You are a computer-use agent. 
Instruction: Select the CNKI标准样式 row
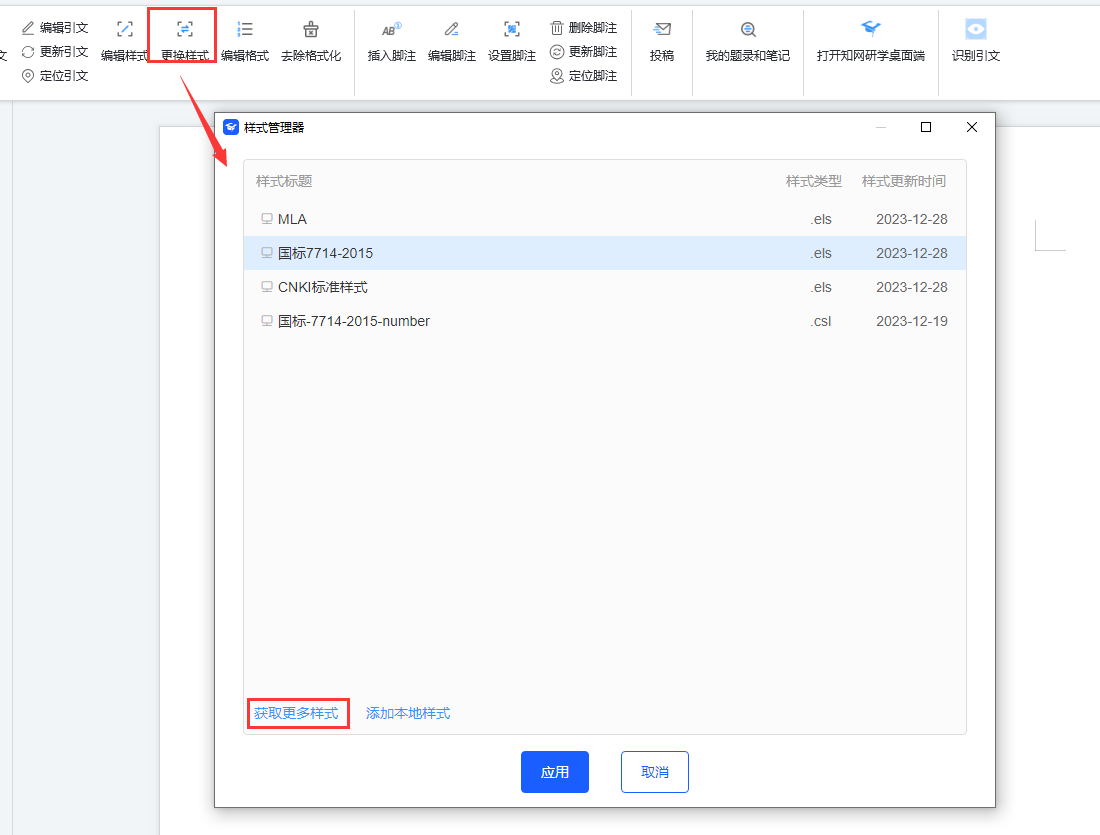click(x=605, y=287)
